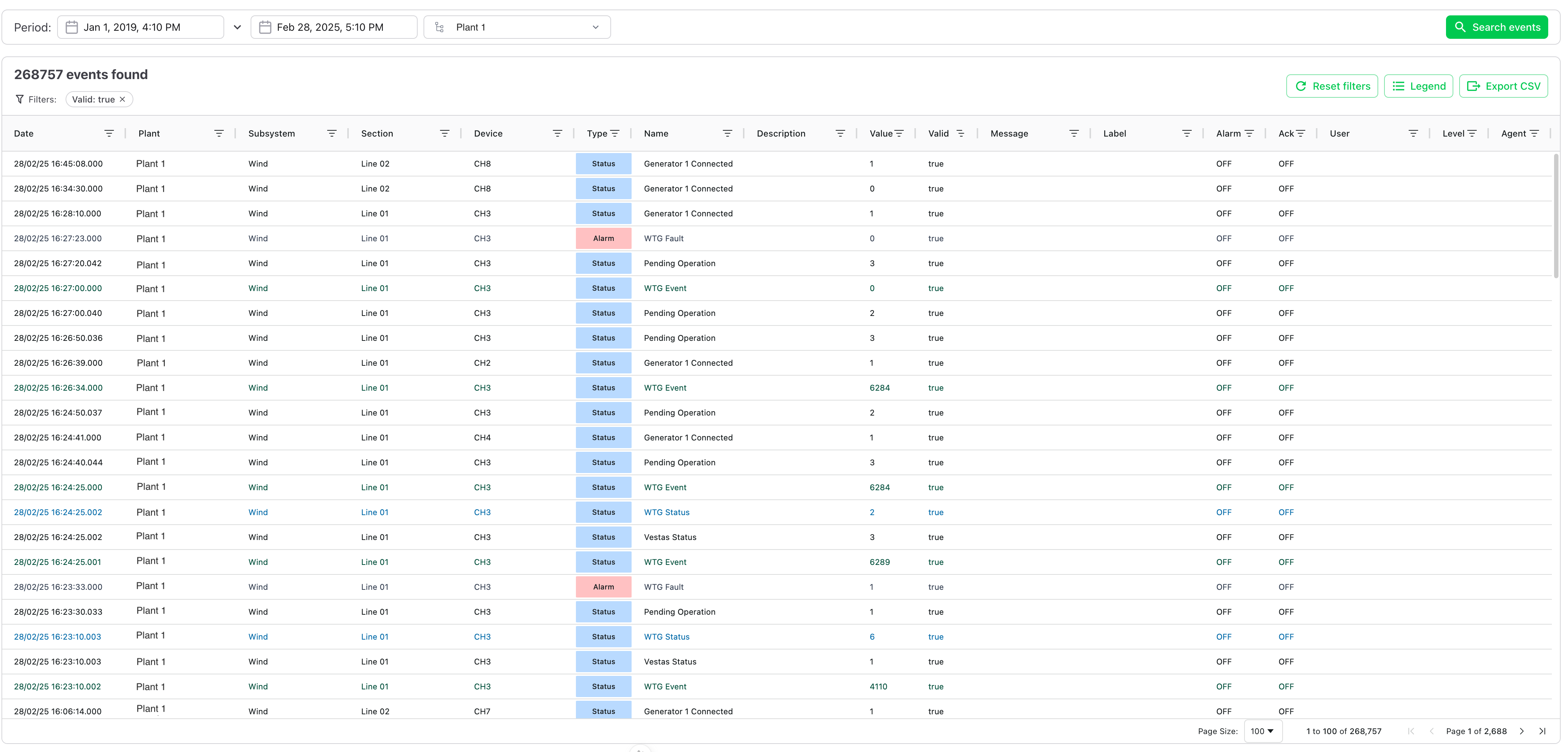The width and height of the screenshot is (1568, 752).
Task: Jump to the last page of events
Action: click(1542, 731)
